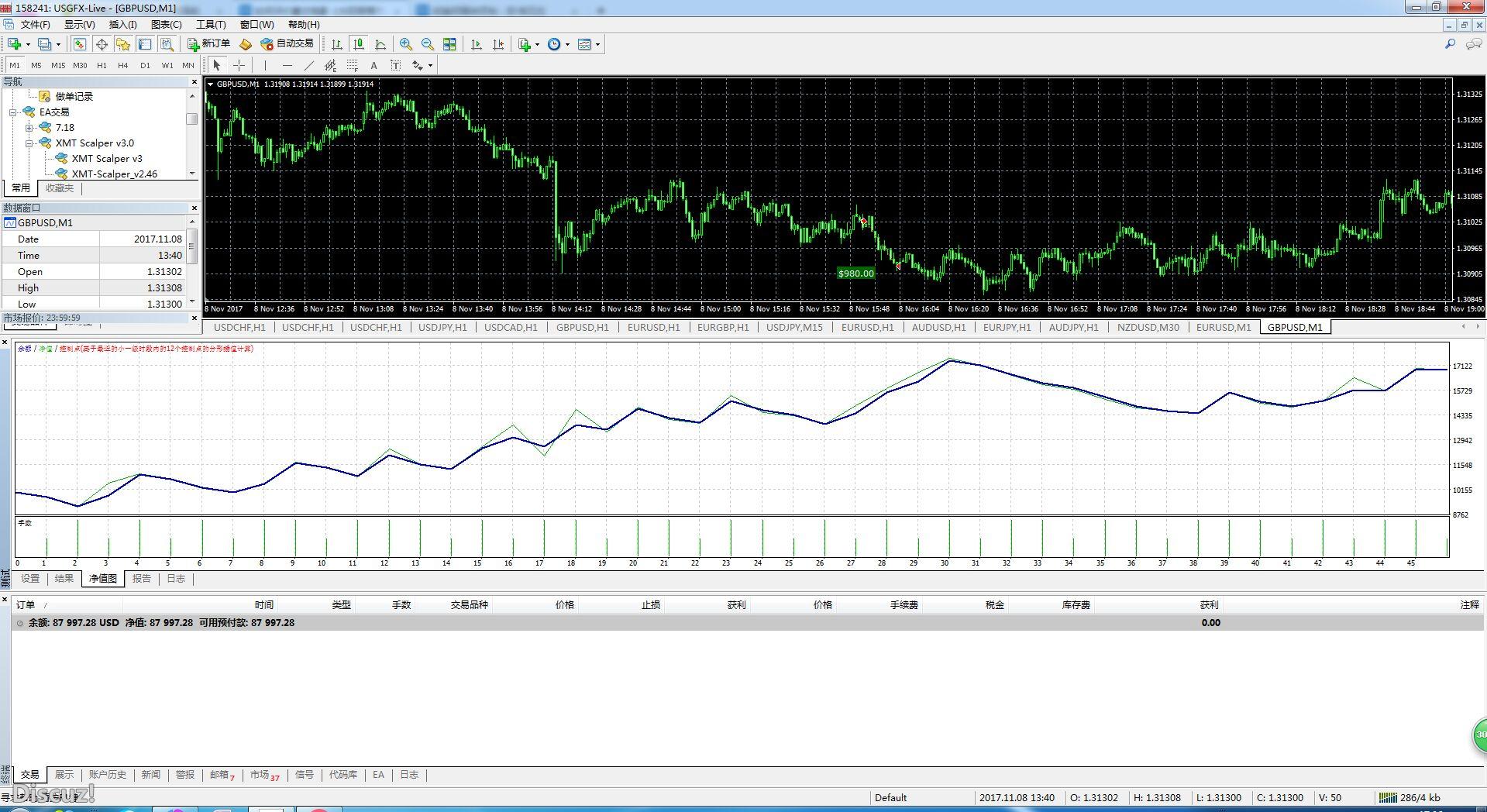Image resolution: width=1487 pixels, height=812 pixels.
Task: Open the periods clock icon
Action: pos(554,44)
